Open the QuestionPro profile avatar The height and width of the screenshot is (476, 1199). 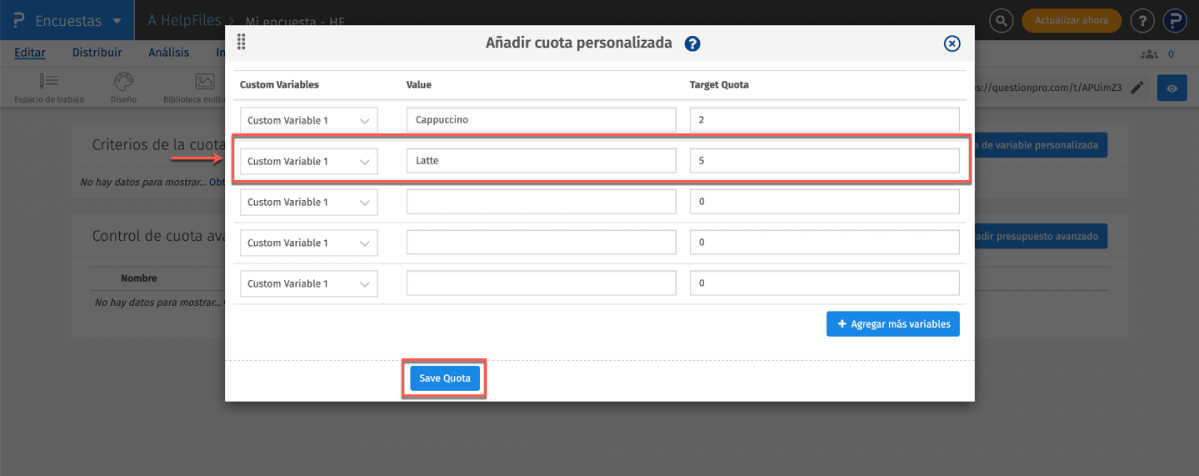tap(1176, 20)
